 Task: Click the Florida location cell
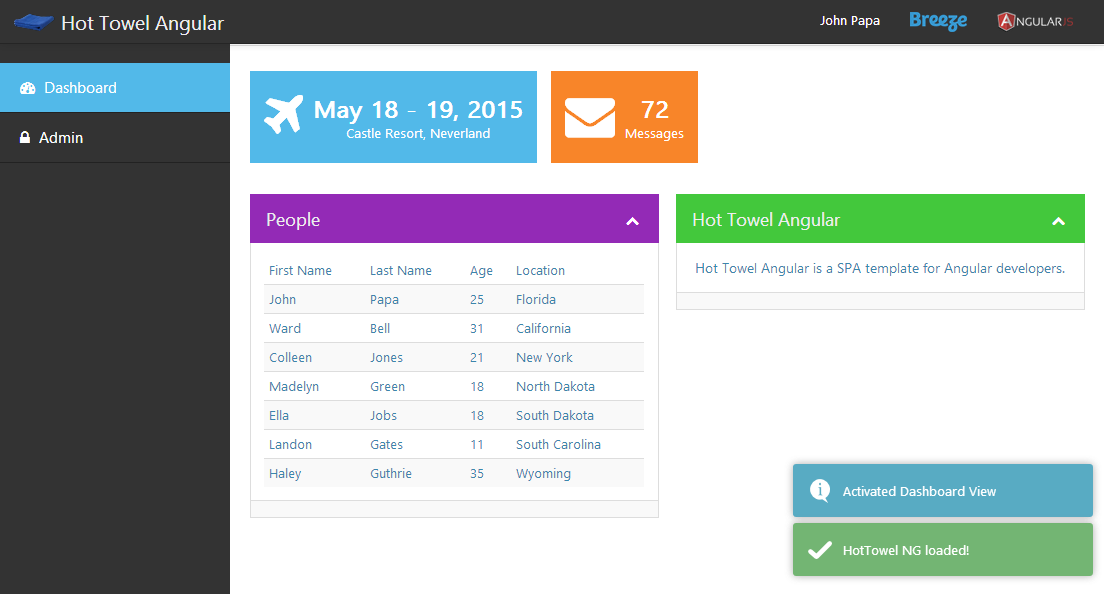tap(536, 299)
